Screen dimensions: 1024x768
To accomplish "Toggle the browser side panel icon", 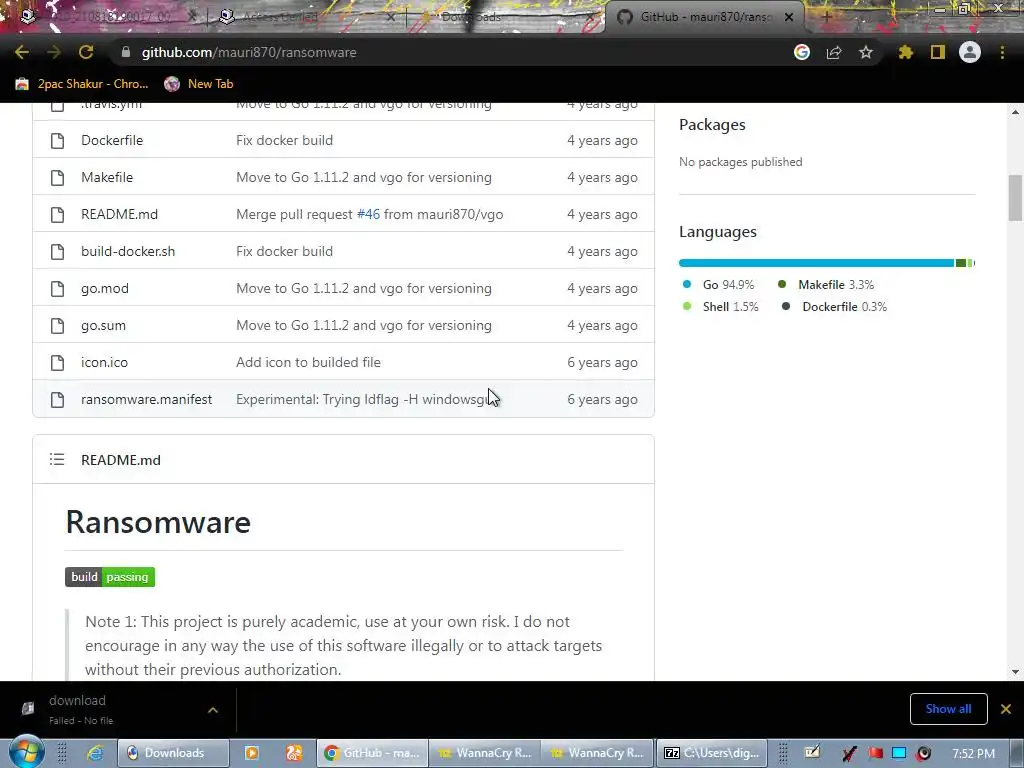I will 938,52.
